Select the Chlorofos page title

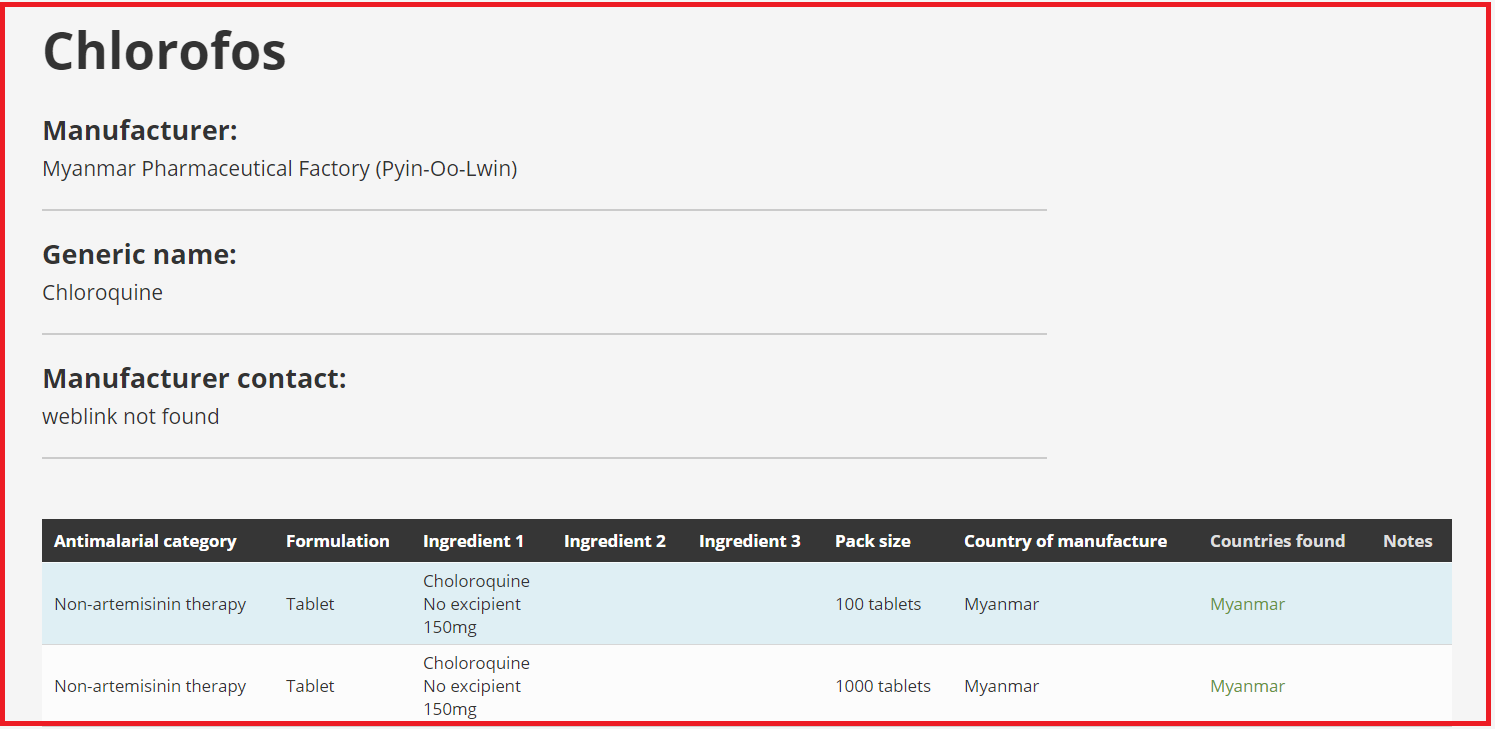[x=165, y=50]
